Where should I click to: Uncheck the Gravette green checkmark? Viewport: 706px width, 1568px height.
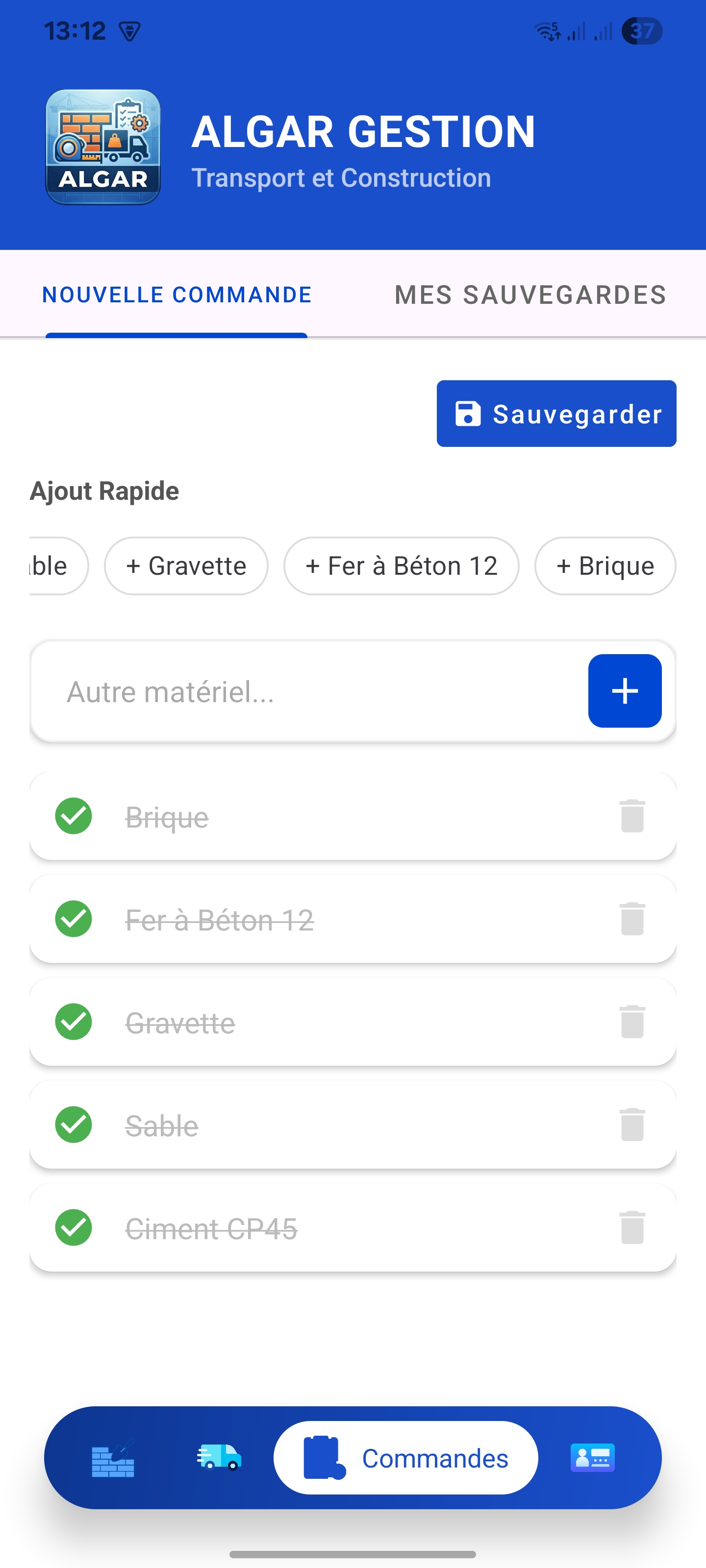pyautogui.click(x=74, y=1021)
